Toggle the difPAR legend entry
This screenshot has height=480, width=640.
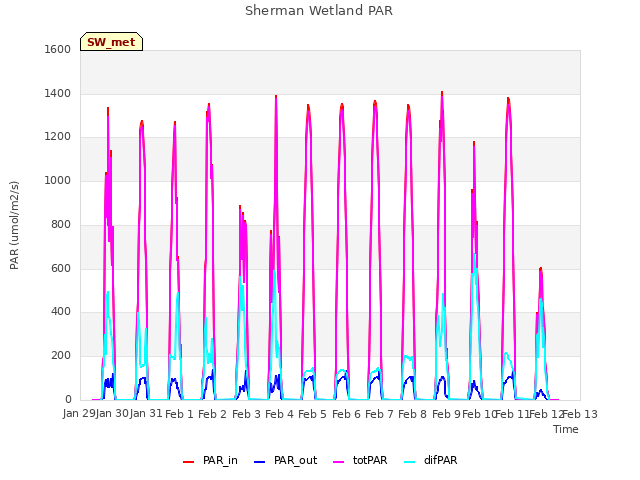point(431,460)
